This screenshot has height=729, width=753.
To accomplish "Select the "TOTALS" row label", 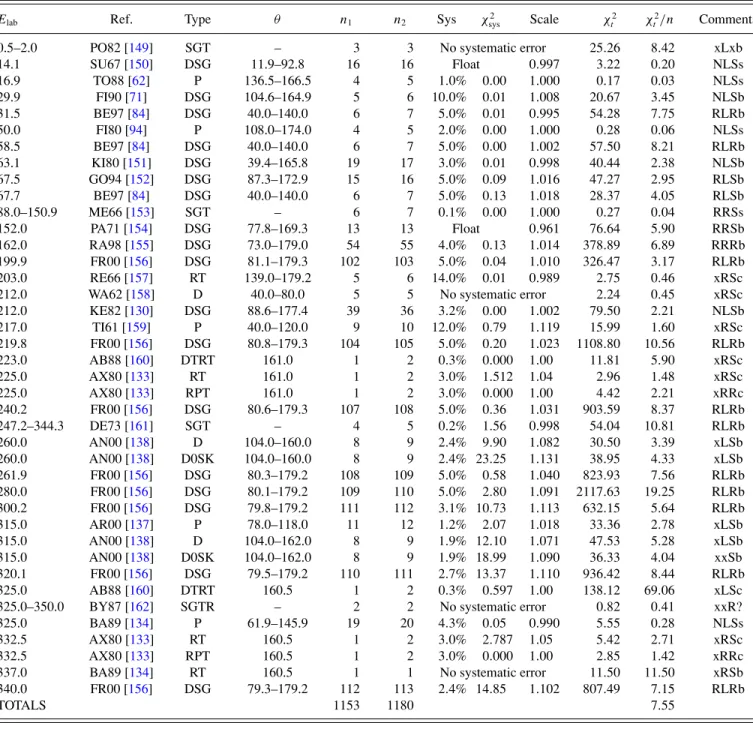I will click(23, 705).
